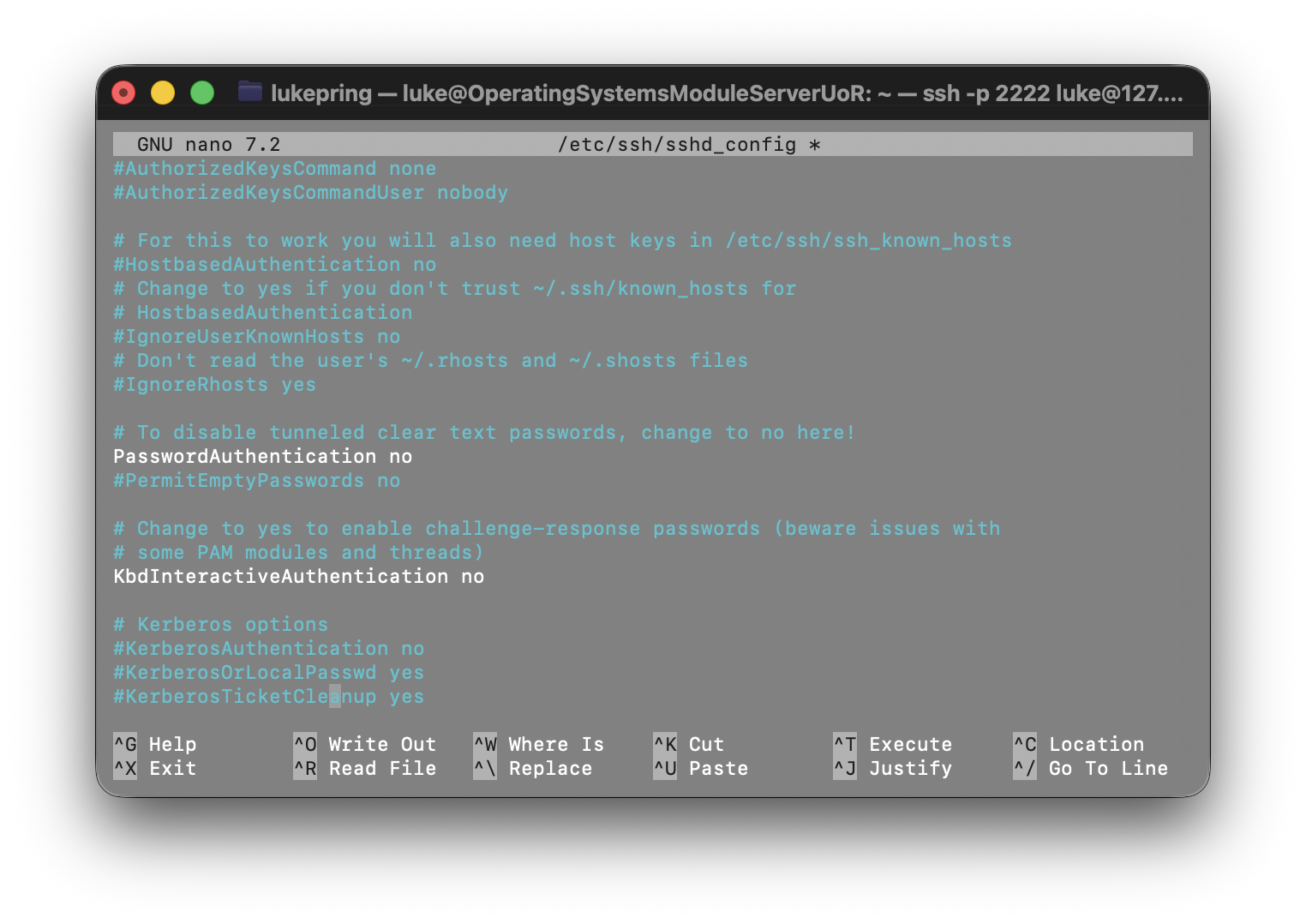Click the ^C Location shortcut
Image resolution: width=1306 pixels, height=924 pixels.
coord(1079,744)
